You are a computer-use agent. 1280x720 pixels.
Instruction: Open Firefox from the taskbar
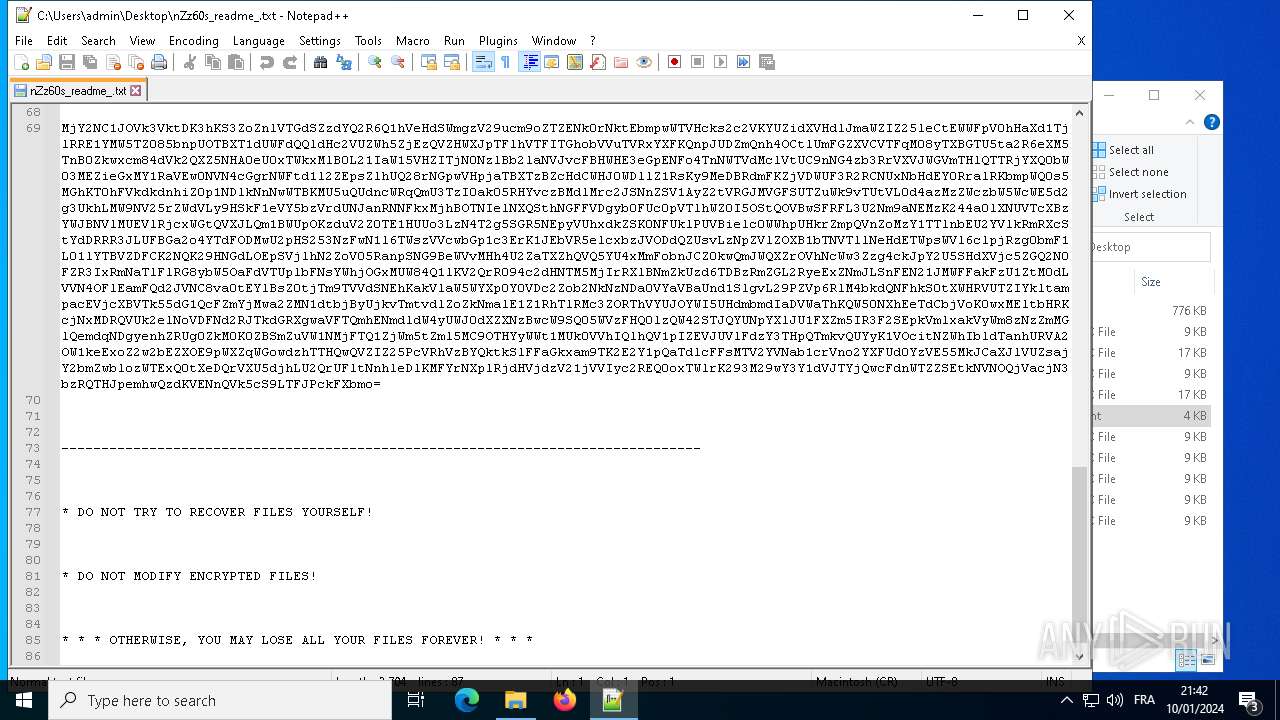(564, 700)
